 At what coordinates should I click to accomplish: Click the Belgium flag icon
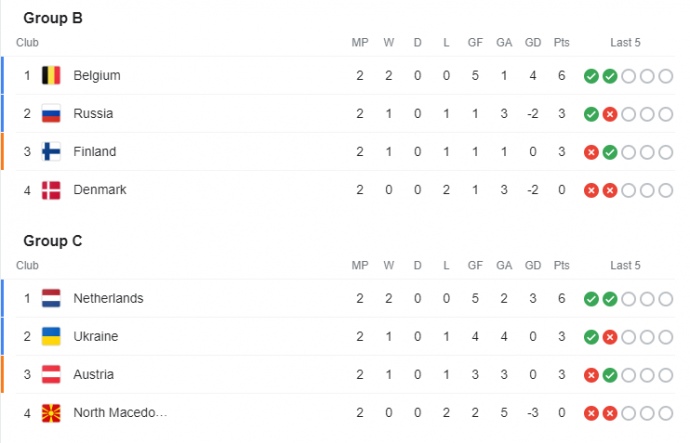click(x=51, y=76)
